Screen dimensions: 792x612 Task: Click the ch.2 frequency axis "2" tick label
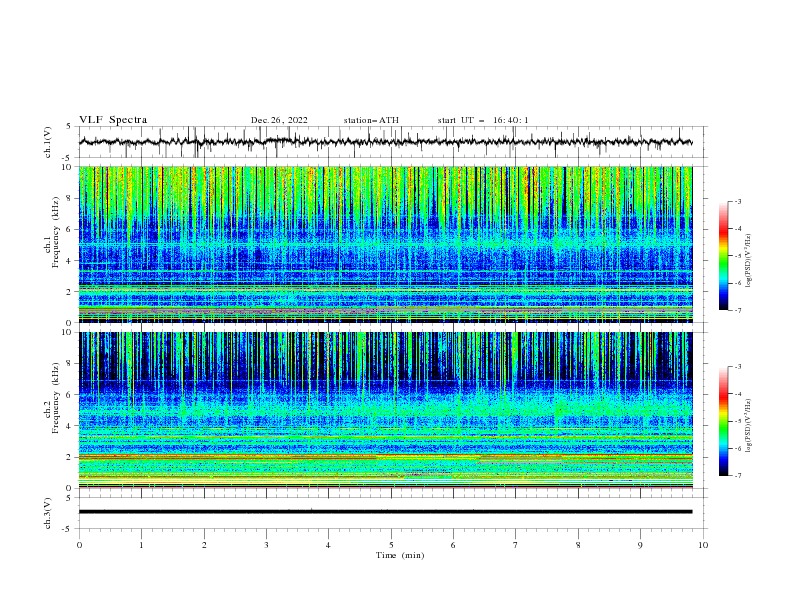70,457
